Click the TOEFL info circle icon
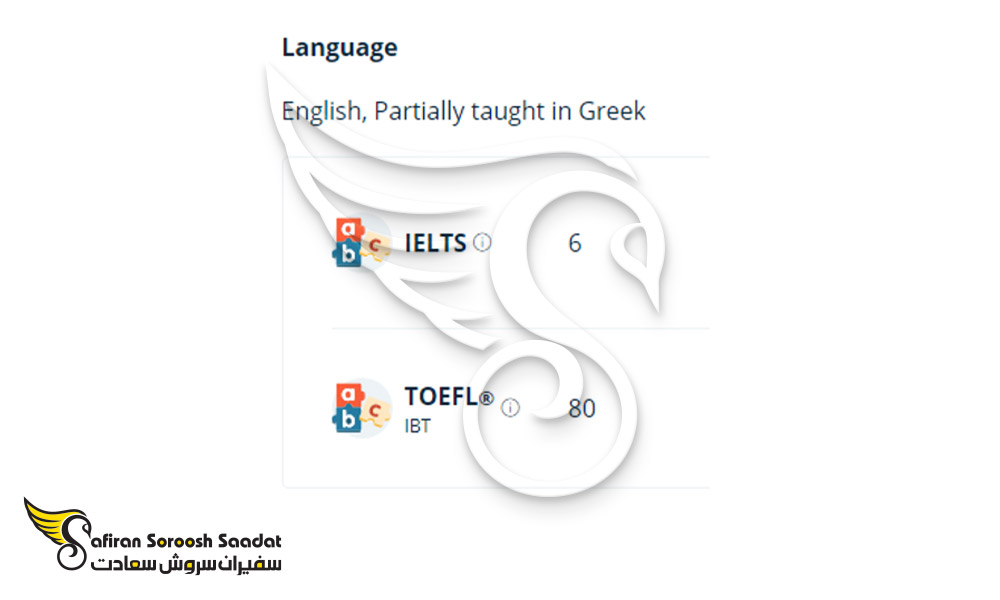Viewport: 1000px width, 600px height. (510, 407)
